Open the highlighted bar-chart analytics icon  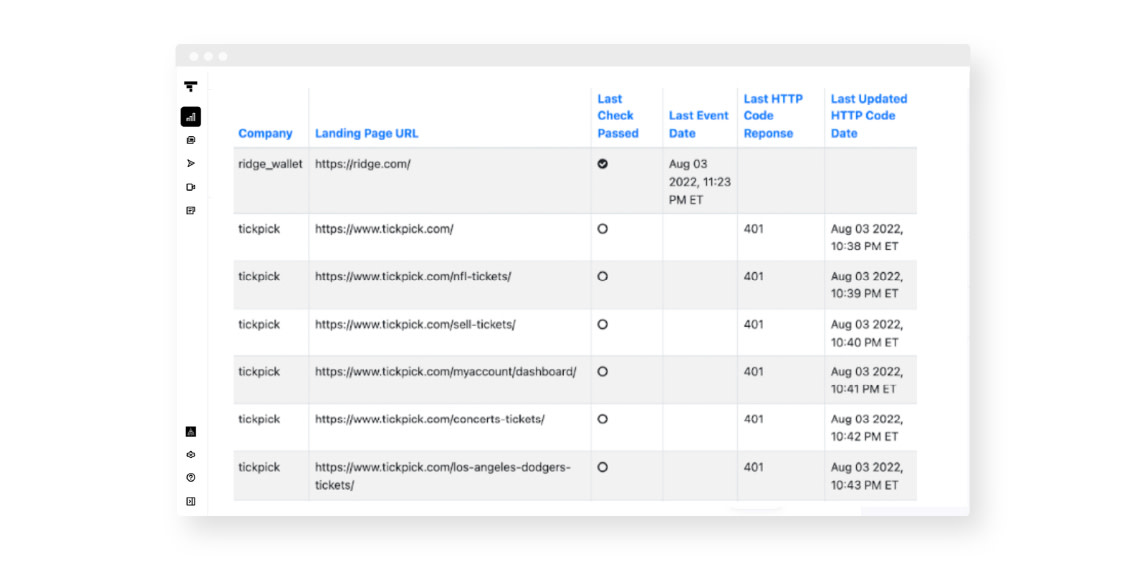[191, 116]
